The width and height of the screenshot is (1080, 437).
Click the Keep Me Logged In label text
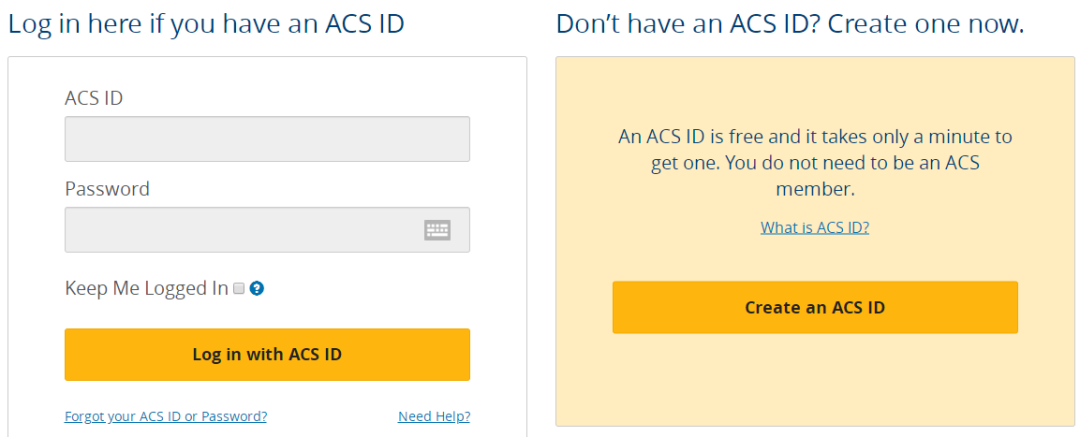pos(146,289)
